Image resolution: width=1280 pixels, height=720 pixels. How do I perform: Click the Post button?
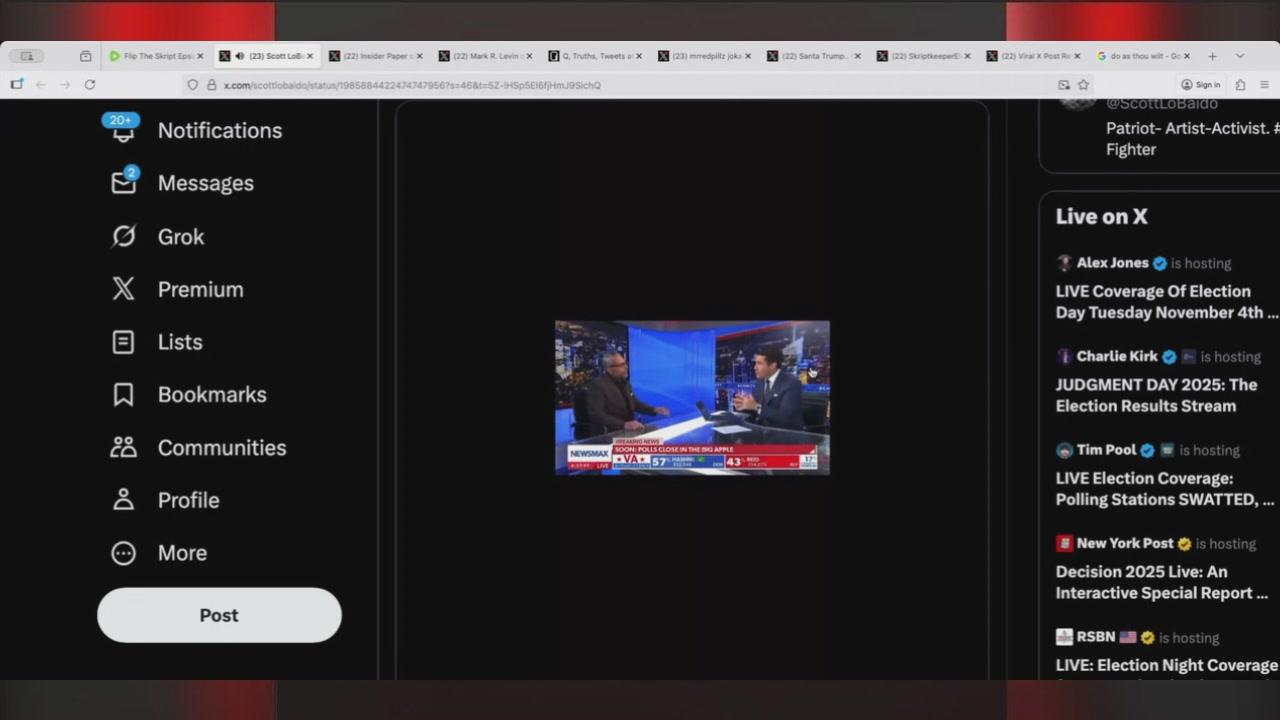pos(218,615)
